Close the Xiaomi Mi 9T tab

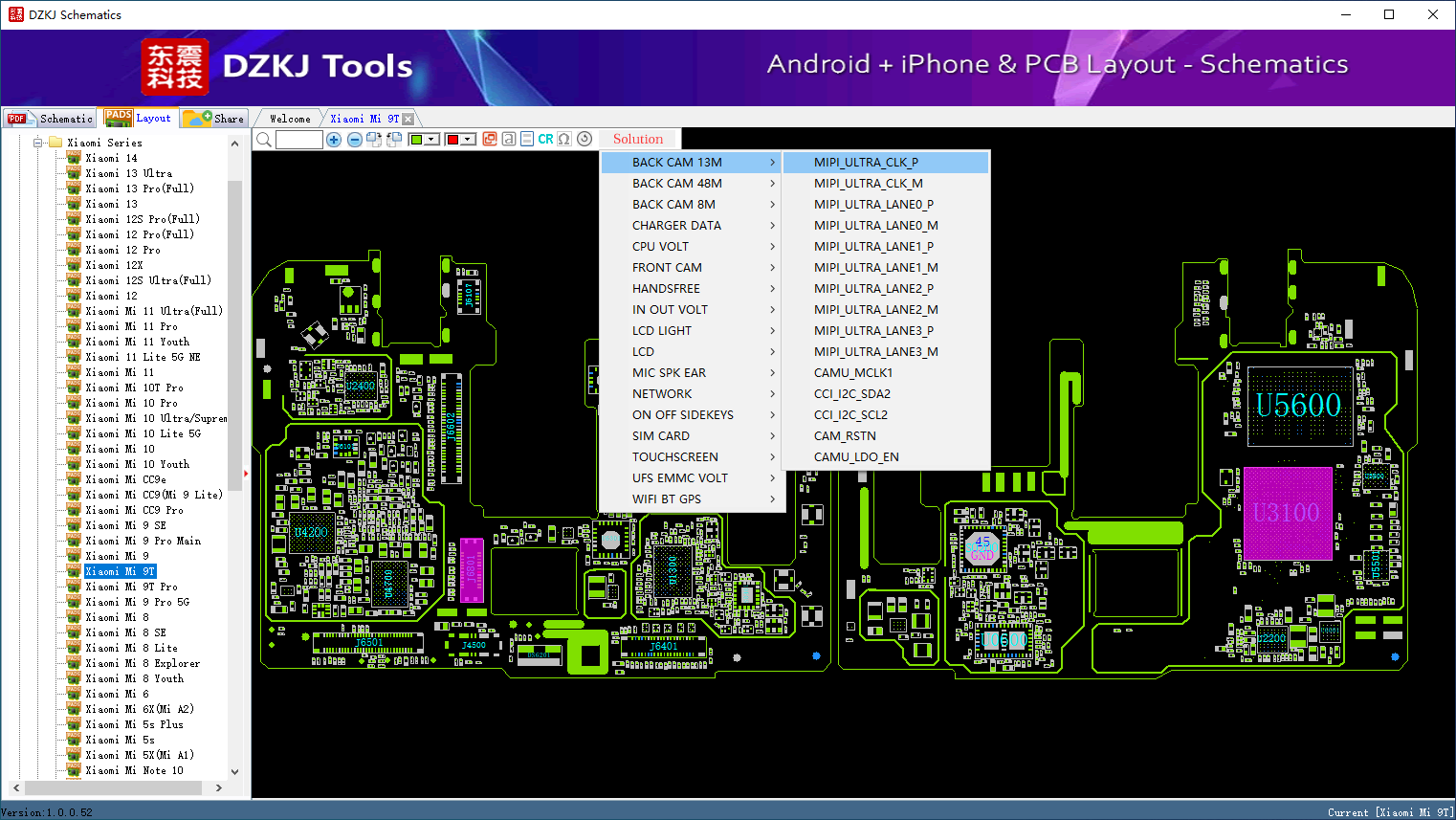(x=408, y=119)
